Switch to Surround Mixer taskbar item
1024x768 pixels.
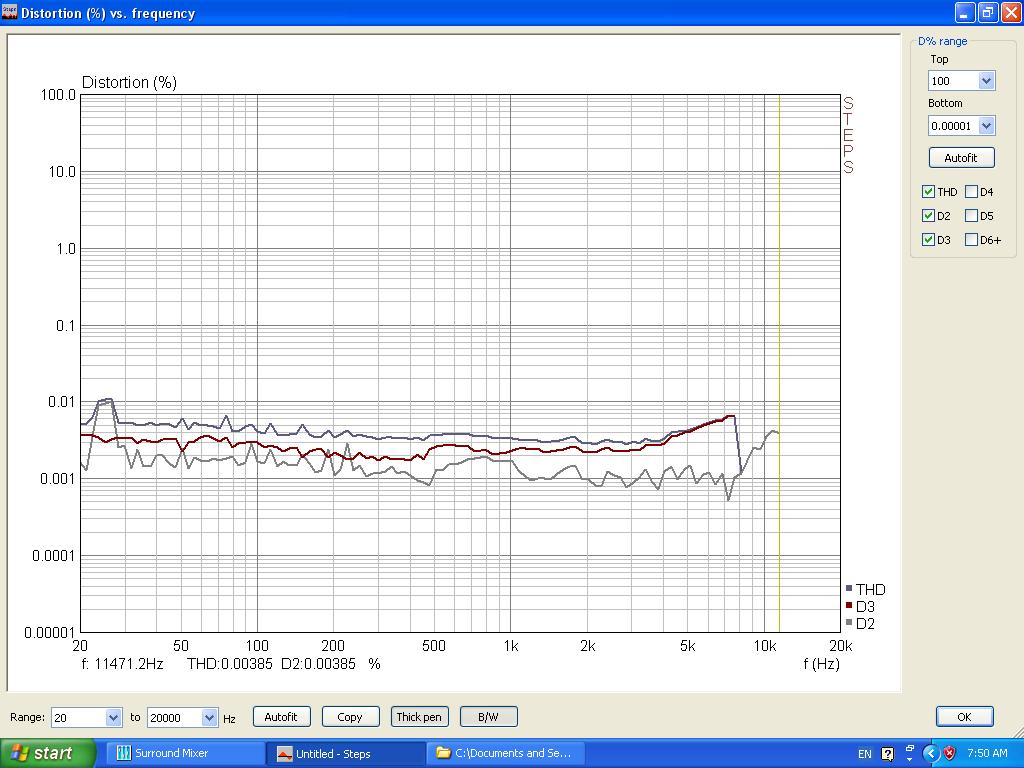(x=184, y=753)
